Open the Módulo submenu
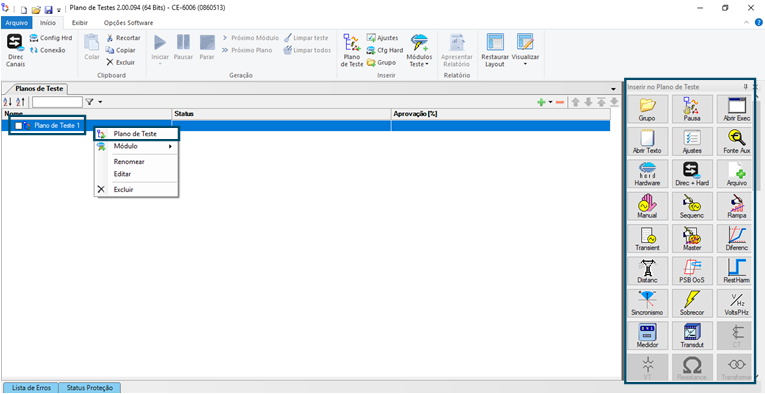The width and height of the screenshot is (765, 394). pos(136,146)
